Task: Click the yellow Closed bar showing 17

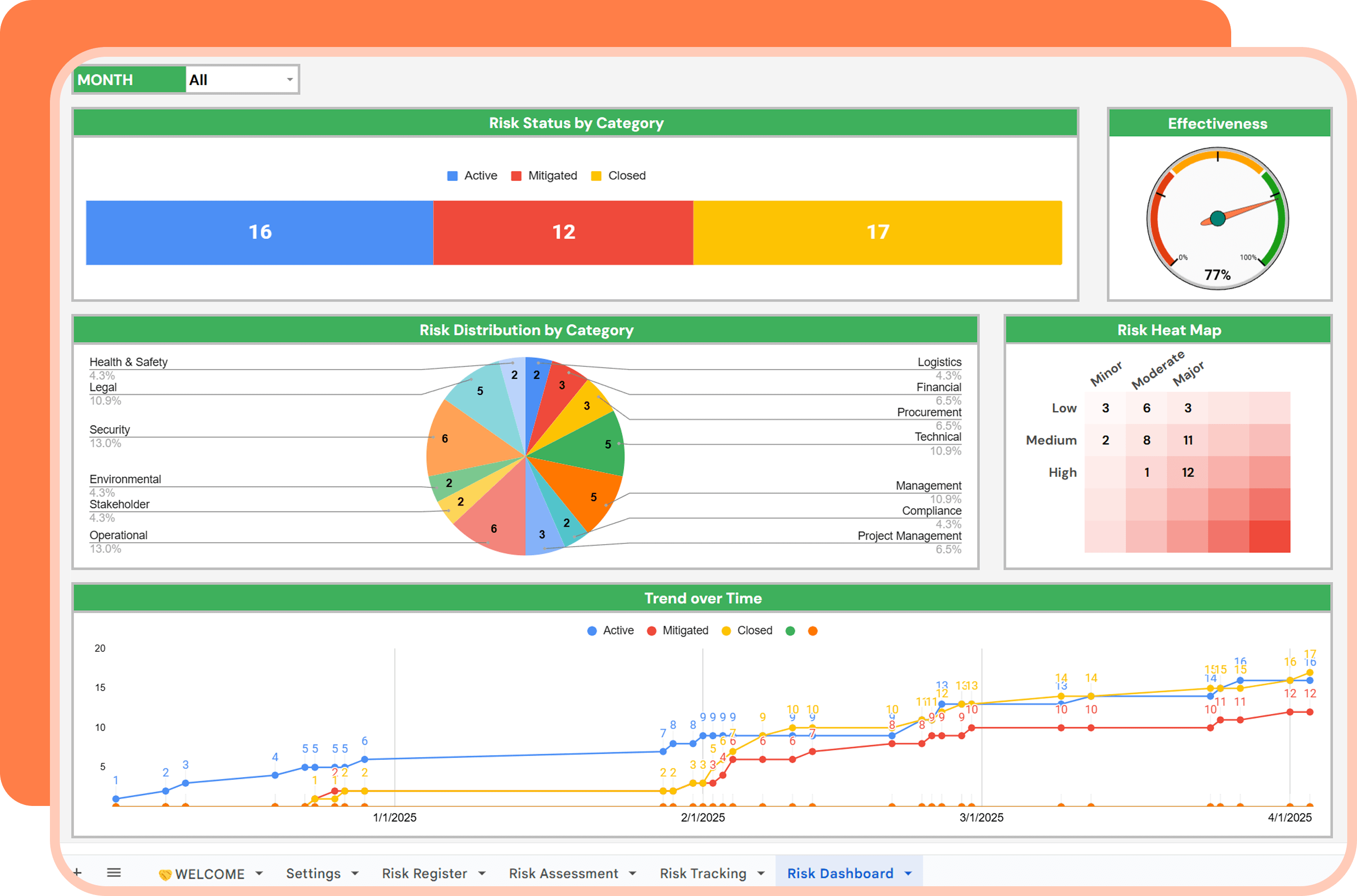Action: [x=877, y=232]
